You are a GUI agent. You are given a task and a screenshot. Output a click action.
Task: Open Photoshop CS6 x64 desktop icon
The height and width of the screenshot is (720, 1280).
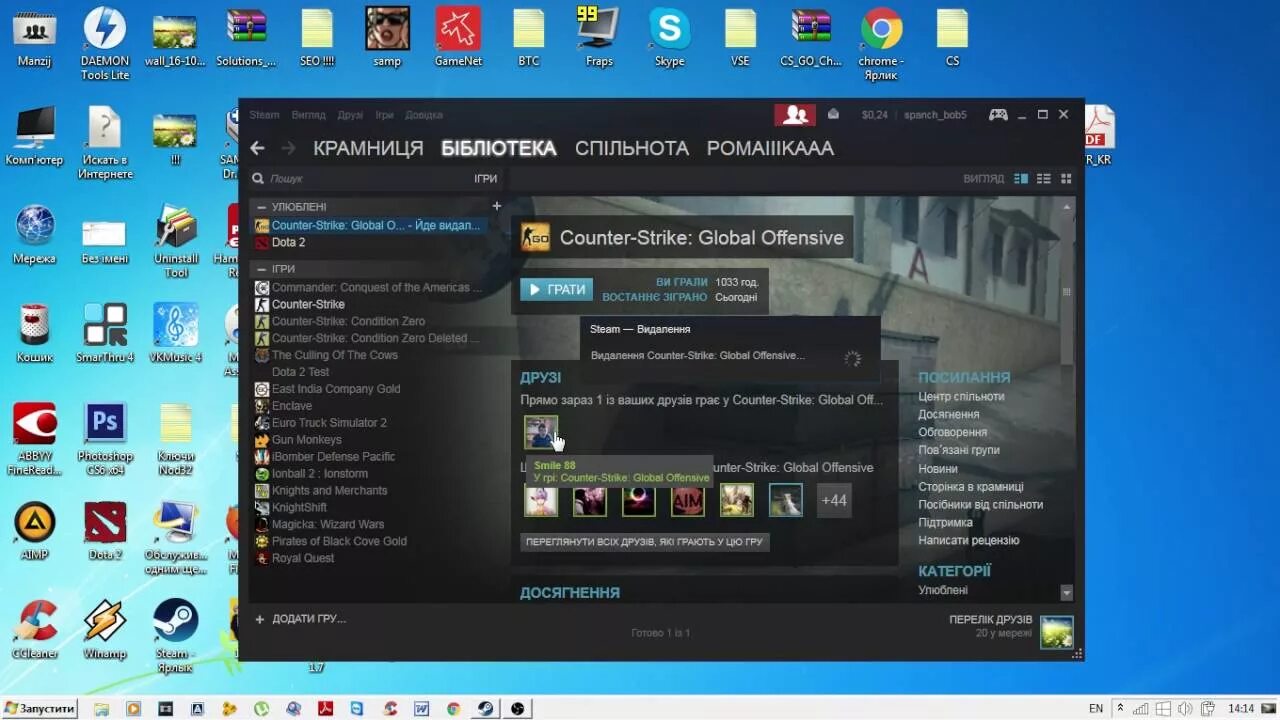105,440
